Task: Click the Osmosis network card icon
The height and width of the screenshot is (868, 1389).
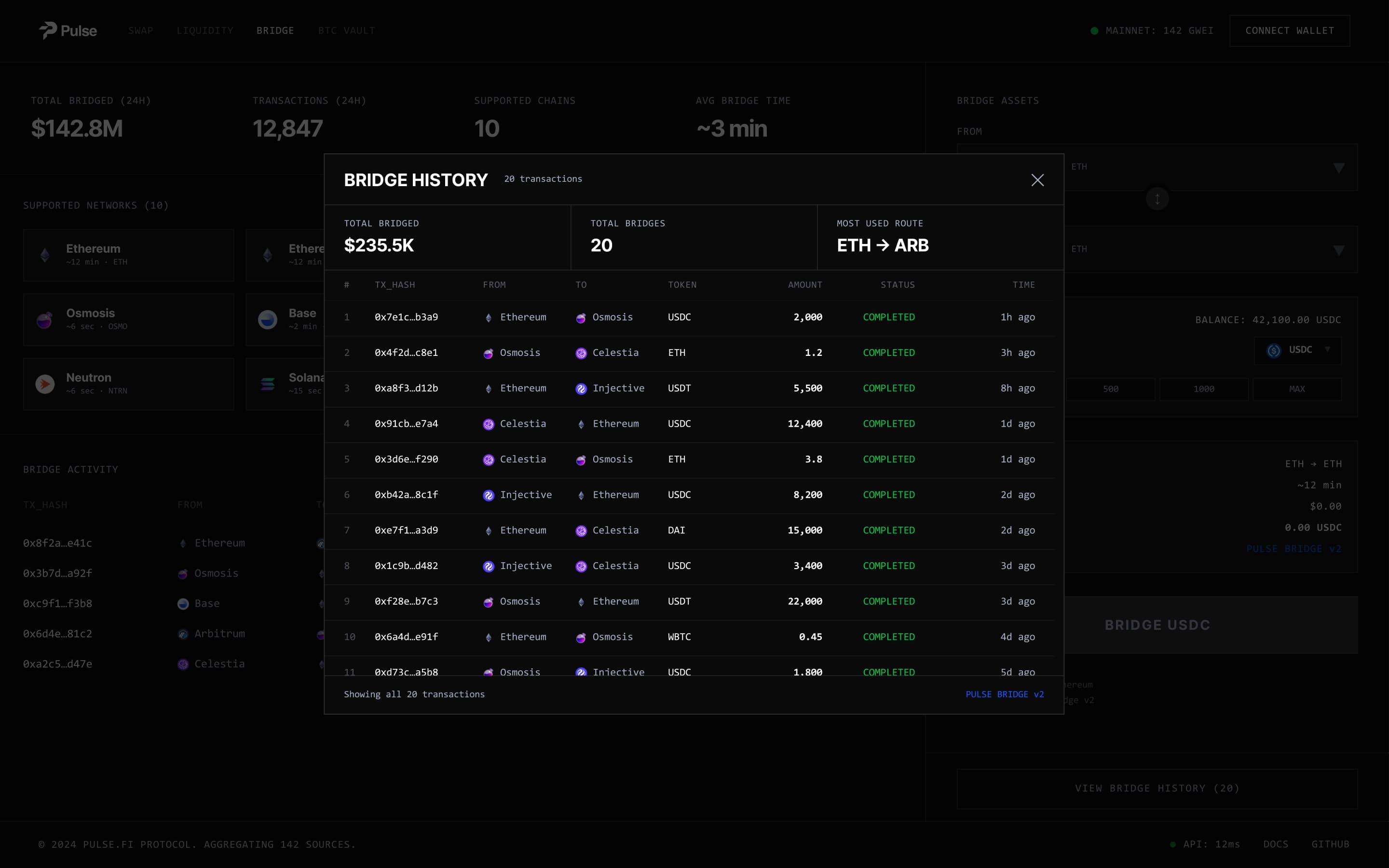Action: click(45, 319)
